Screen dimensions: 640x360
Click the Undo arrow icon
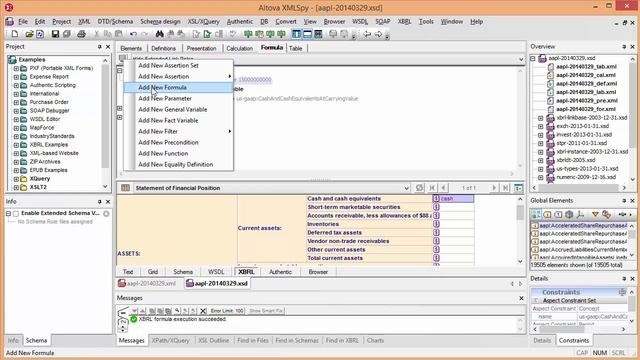coord(133,34)
